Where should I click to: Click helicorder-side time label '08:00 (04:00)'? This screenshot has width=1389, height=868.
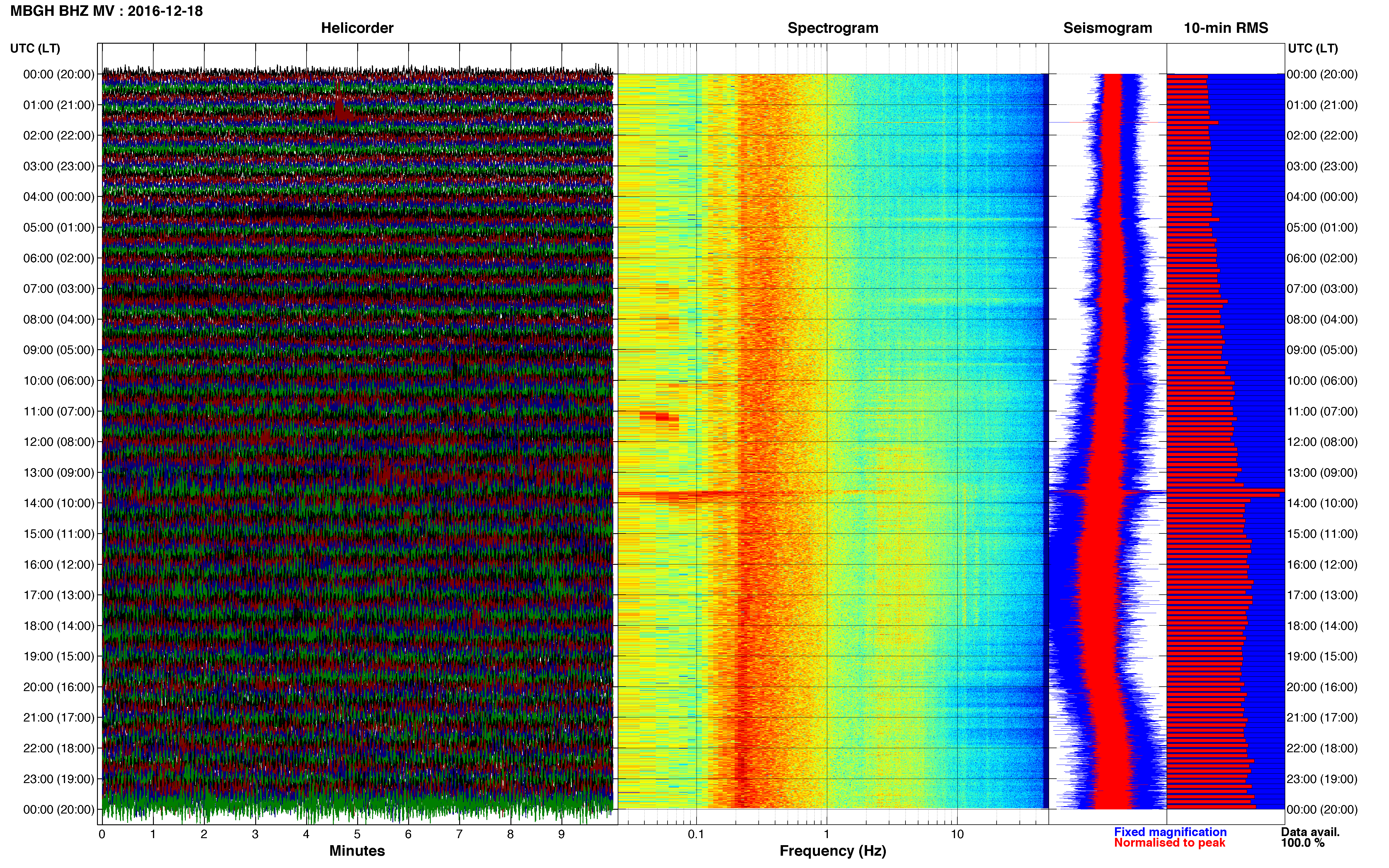pos(59,319)
